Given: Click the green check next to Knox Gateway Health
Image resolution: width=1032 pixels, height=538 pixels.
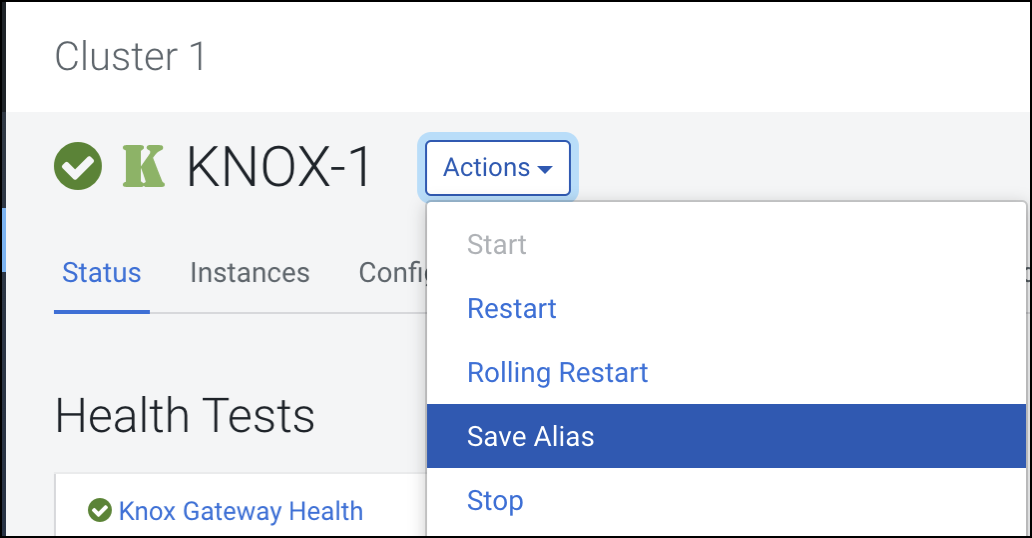Looking at the screenshot, I should coord(99,511).
